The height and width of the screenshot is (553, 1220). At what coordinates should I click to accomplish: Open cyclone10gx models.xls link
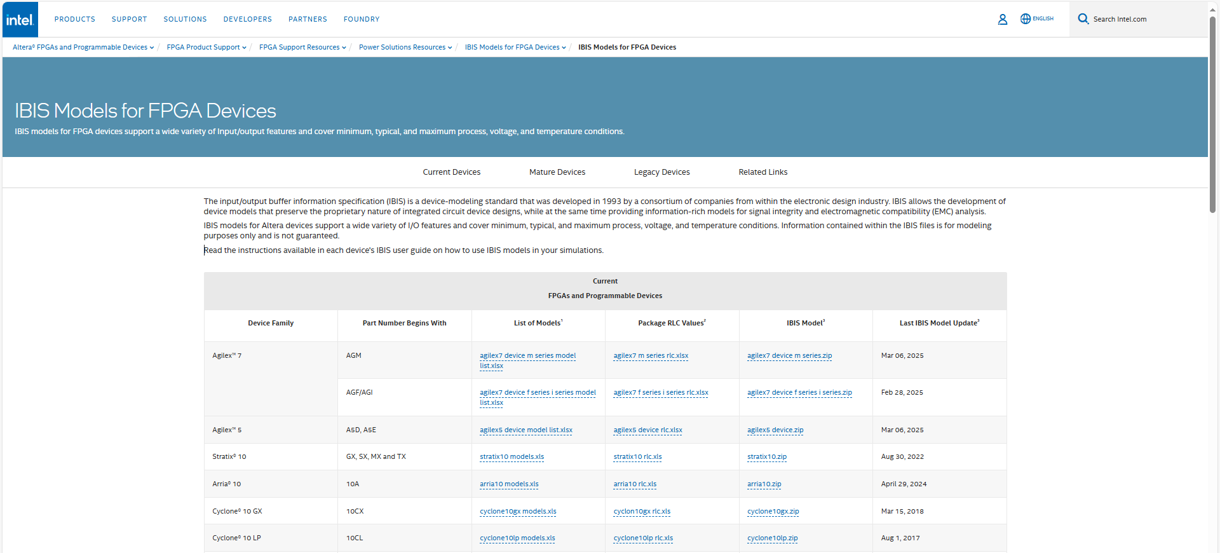518,511
